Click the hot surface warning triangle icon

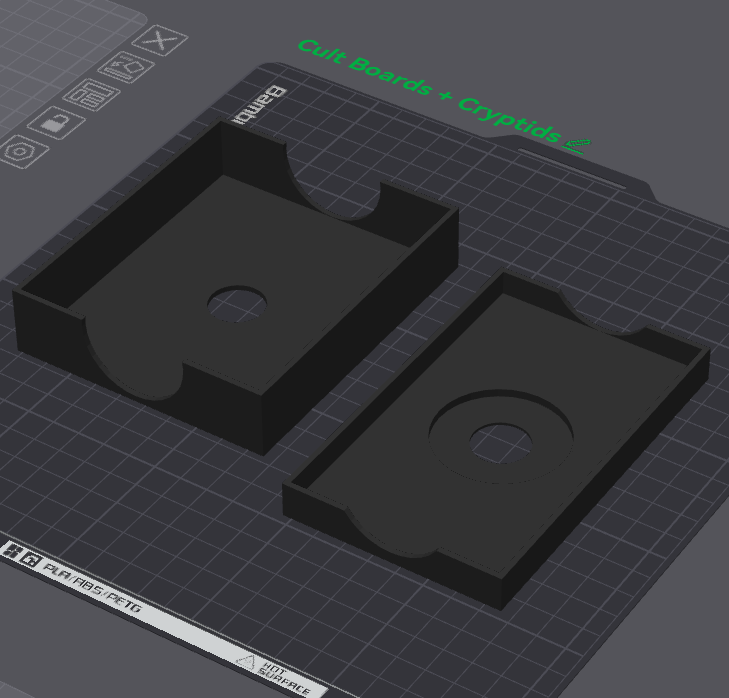[245, 661]
